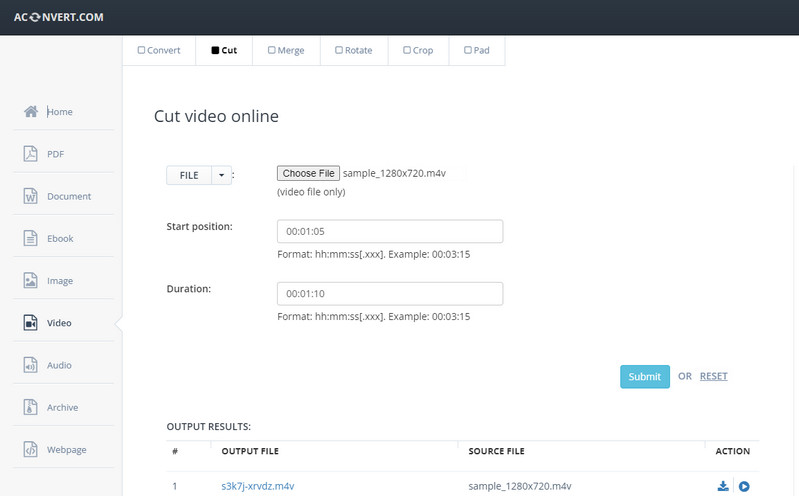The height and width of the screenshot is (496, 799).
Task: Open the PDF converter icon
Action: (x=31, y=154)
